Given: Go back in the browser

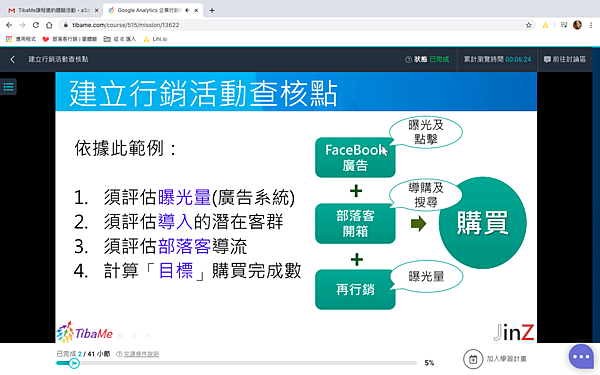Looking at the screenshot, I should tap(9, 25).
